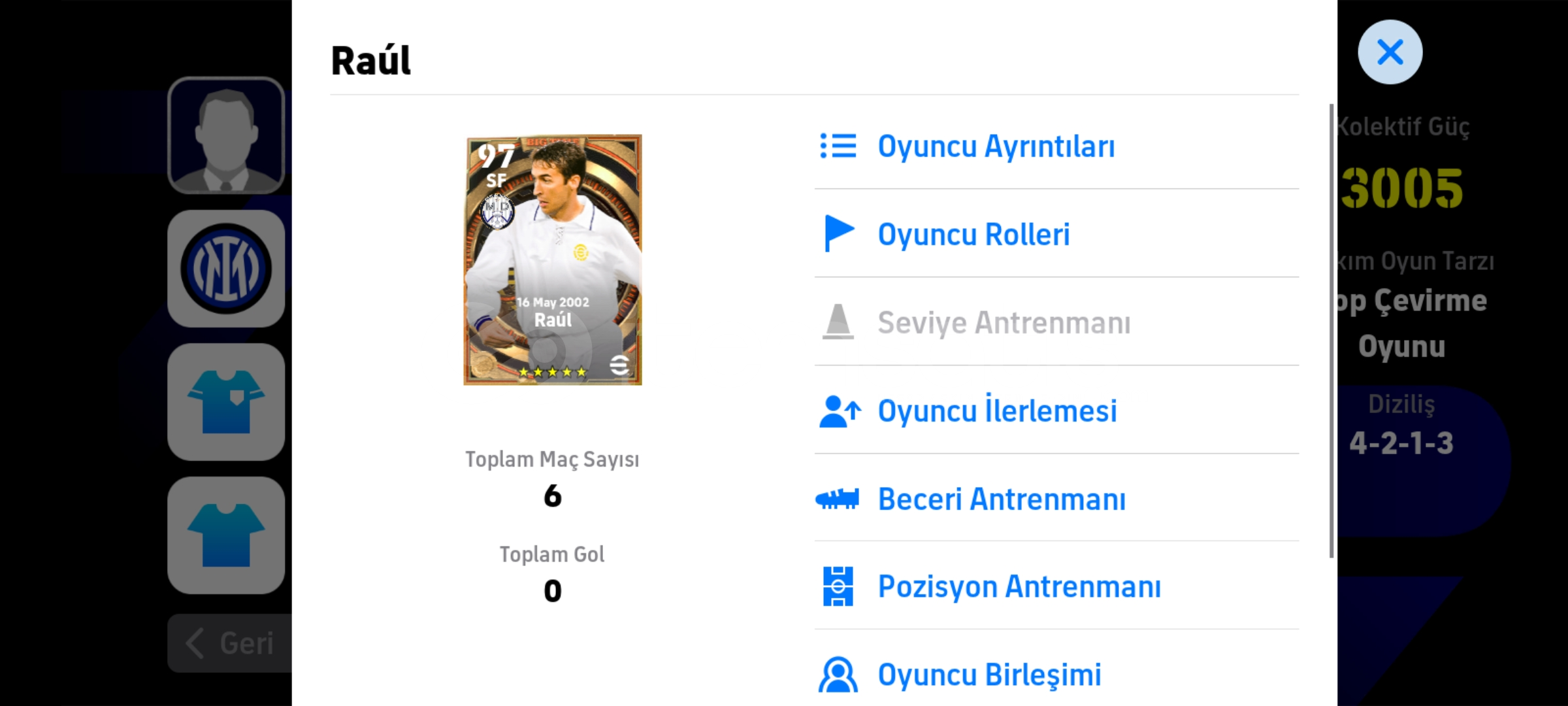Open the kit with badge icon
The height and width of the screenshot is (706, 1568).
[226, 402]
